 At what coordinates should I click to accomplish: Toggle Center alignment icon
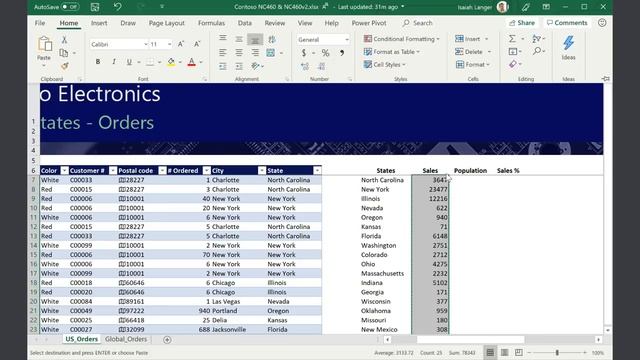tap(239, 53)
